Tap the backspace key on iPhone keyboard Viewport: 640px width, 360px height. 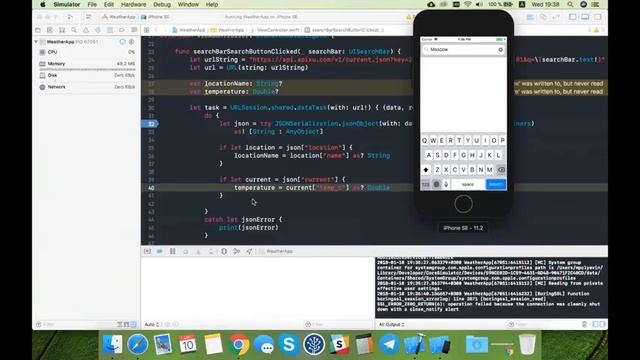(x=501, y=170)
